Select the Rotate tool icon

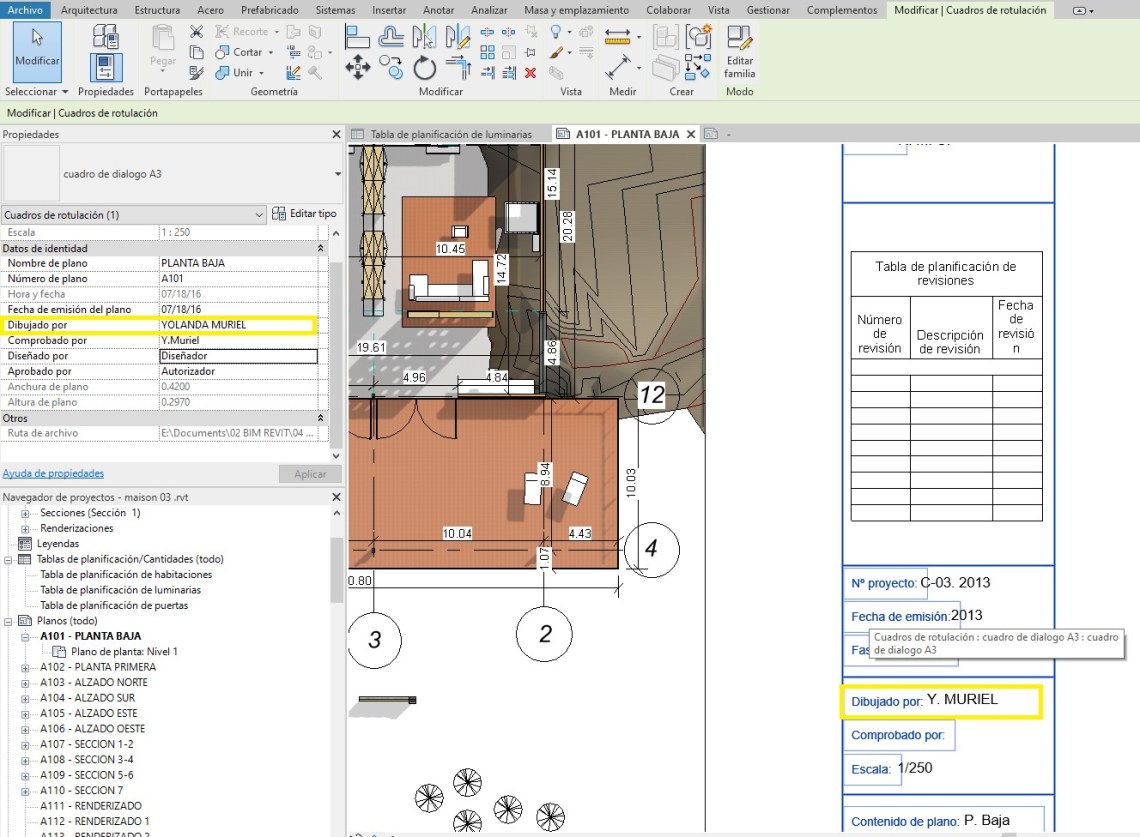click(425, 67)
